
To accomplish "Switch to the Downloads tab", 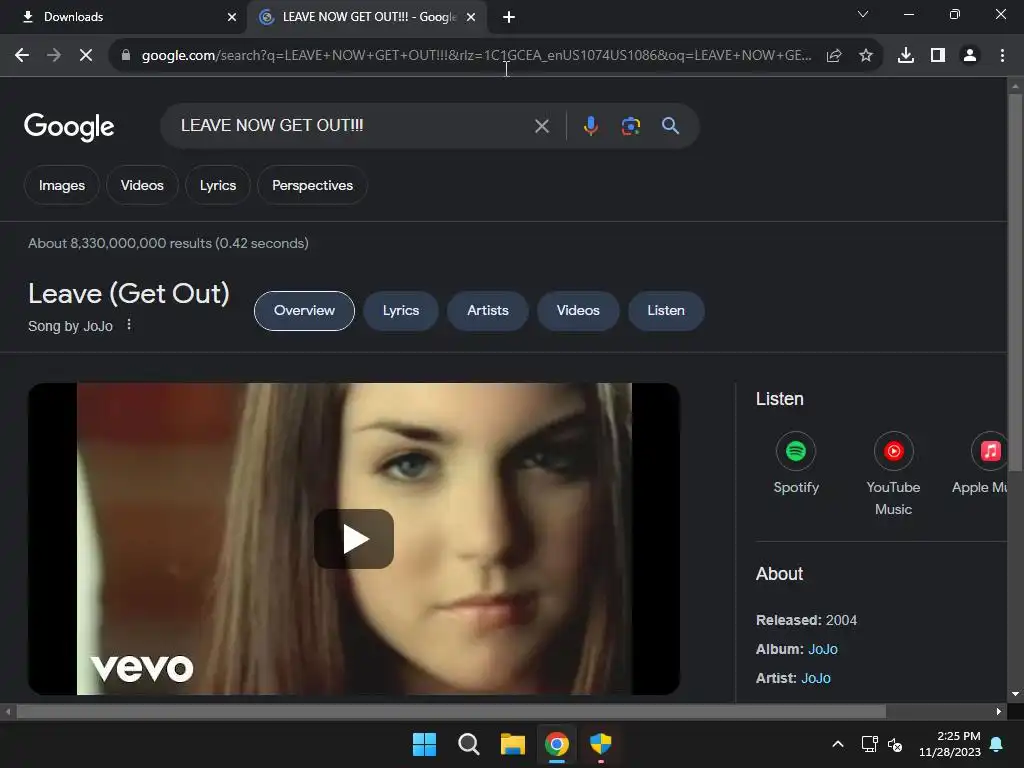I will 123,17.
